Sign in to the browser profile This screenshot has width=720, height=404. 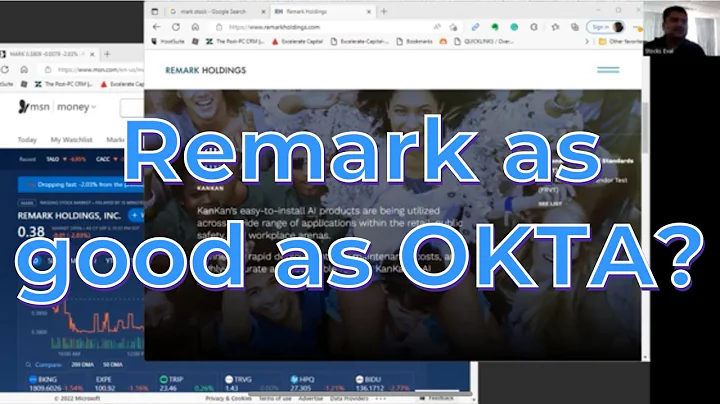coord(607,27)
